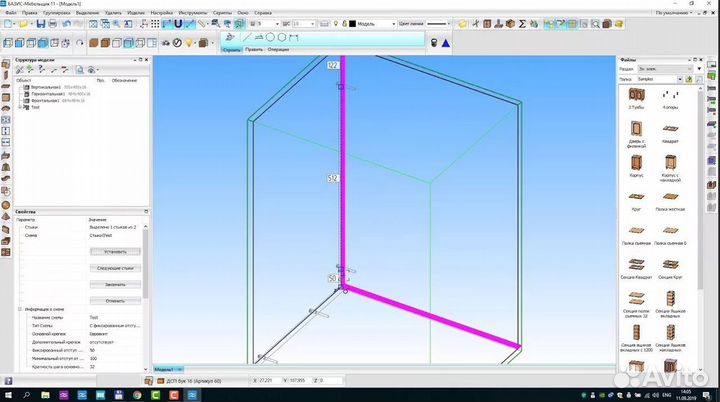720x402 pixels.
Task: Click the Print icon in toolbar
Action: click(51, 22)
